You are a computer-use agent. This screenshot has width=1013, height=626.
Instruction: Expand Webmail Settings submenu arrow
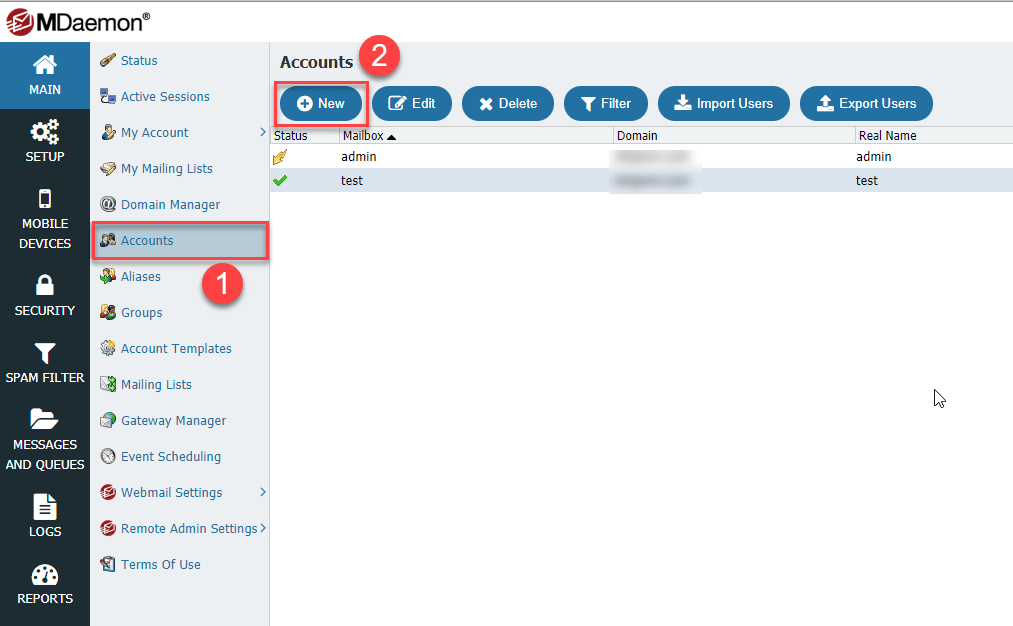[x=262, y=492]
